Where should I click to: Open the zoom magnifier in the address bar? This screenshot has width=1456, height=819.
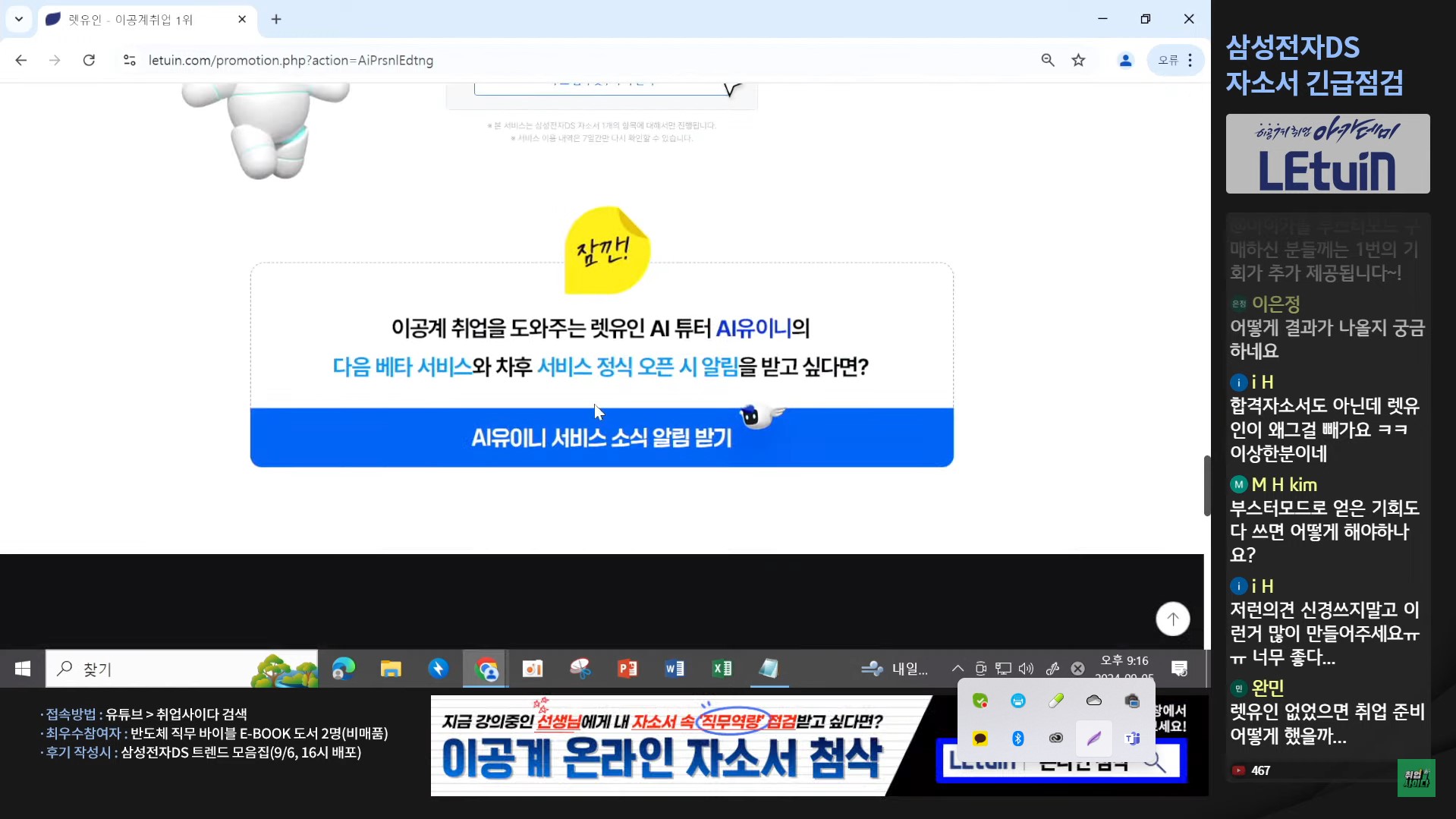point(1048,60)
